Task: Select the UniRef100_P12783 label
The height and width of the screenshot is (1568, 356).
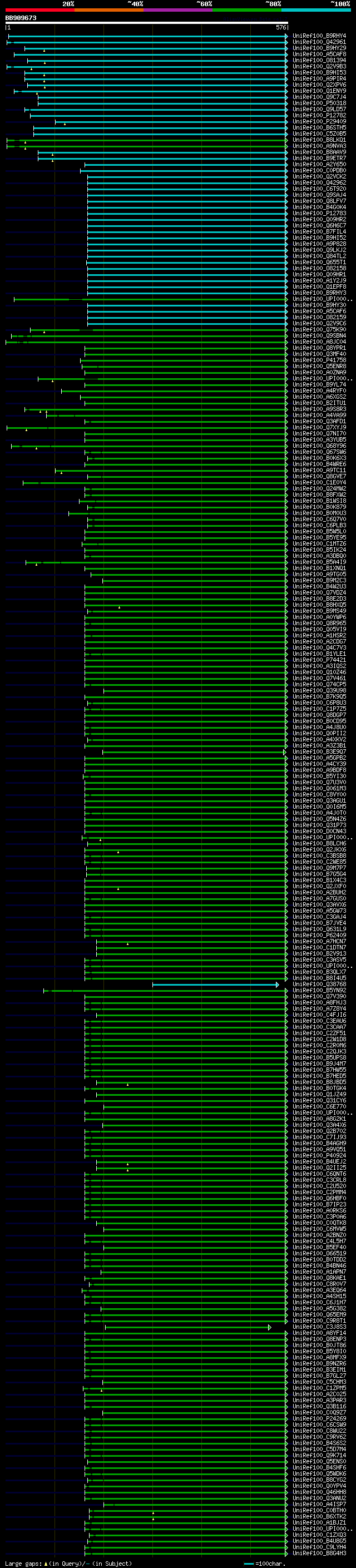Action: click(319, 214)
